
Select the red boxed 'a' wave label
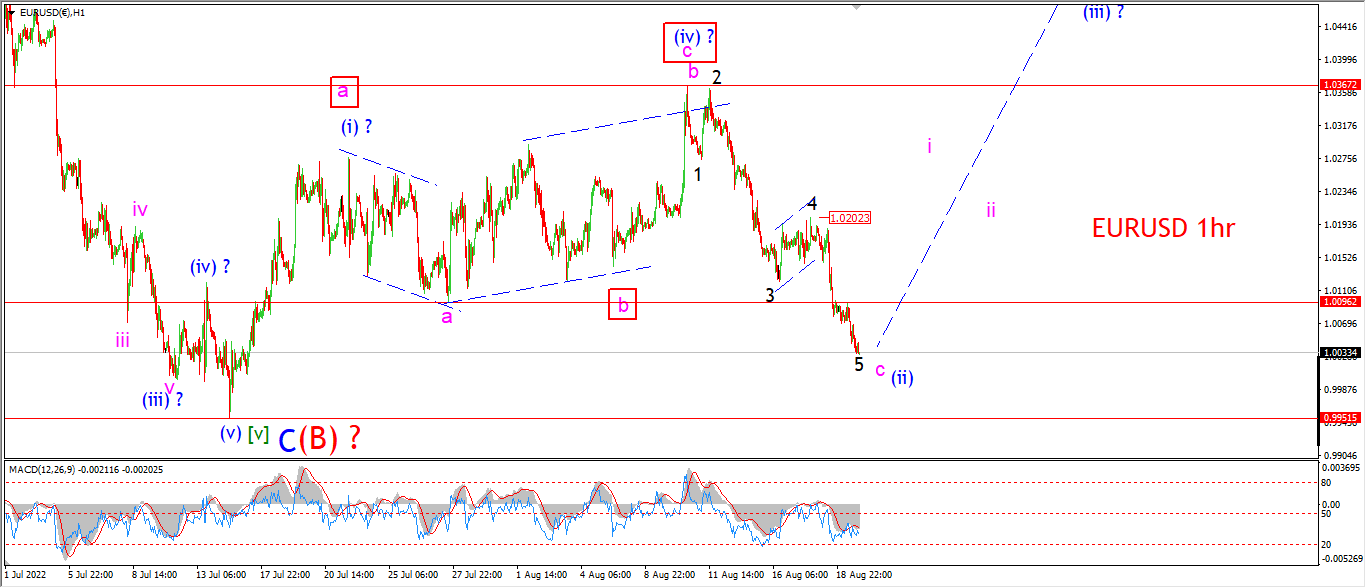point(343,92)
